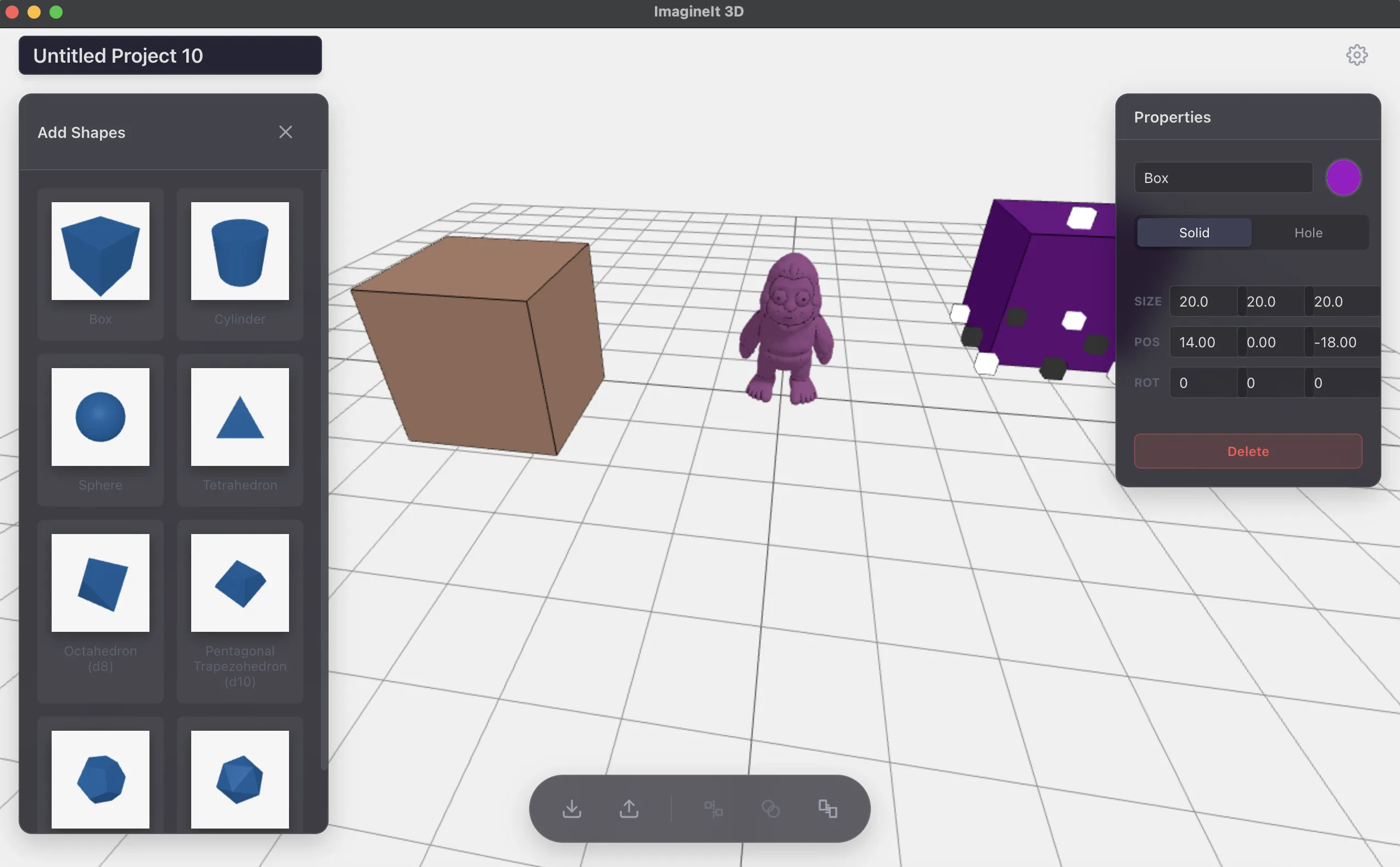Edit POS value -18.00

click(x=1342, y=342)
